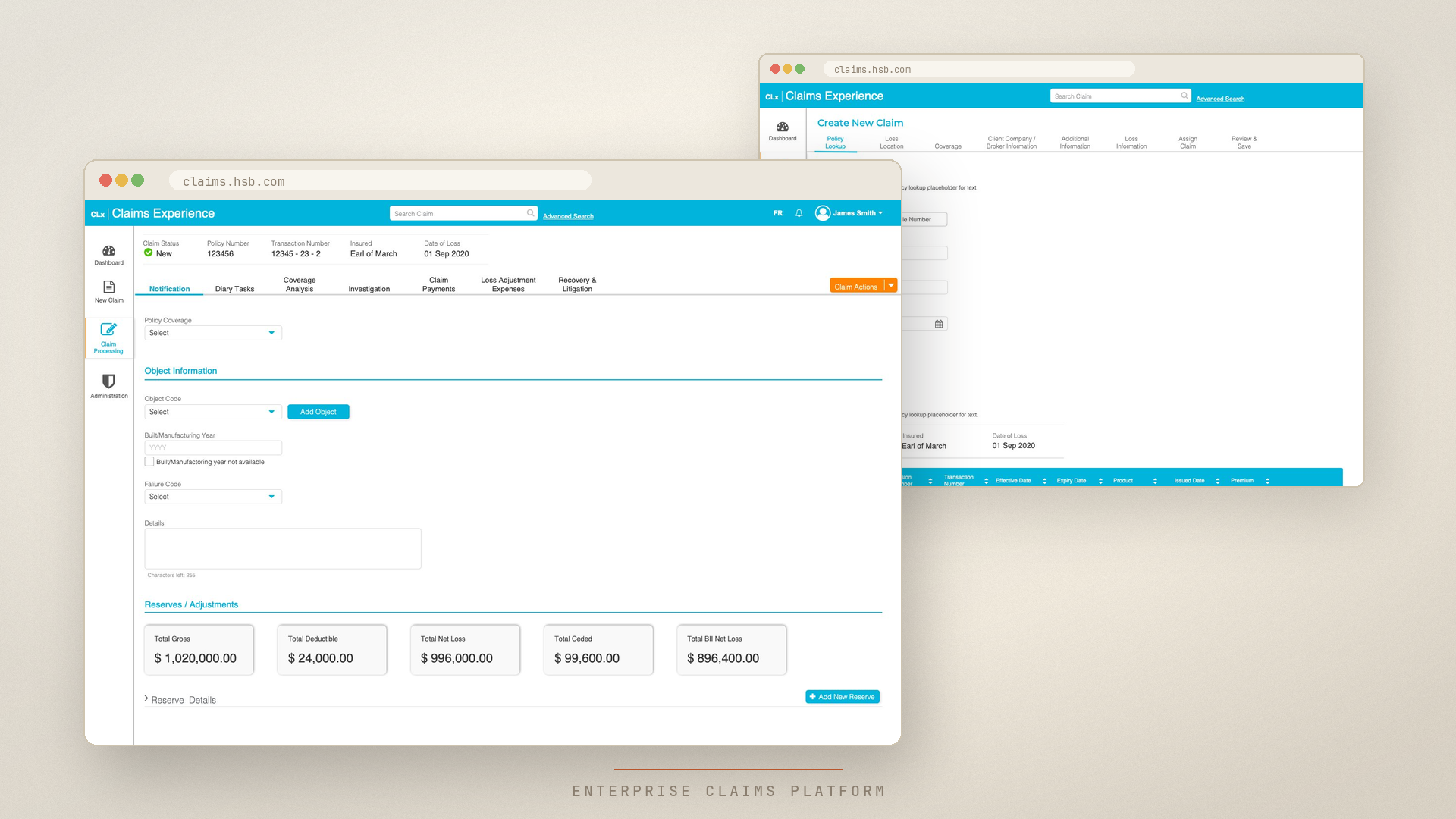Open the Failure Code dropdown
Screen dimensions: 1456x819
coord(213,497)
